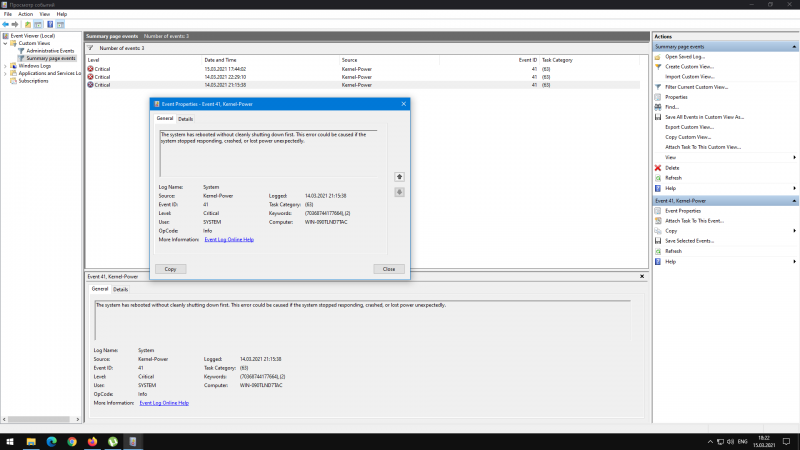Open Event Log Online Help link in dialog
The image size is (800, 450).
[229, 240]
